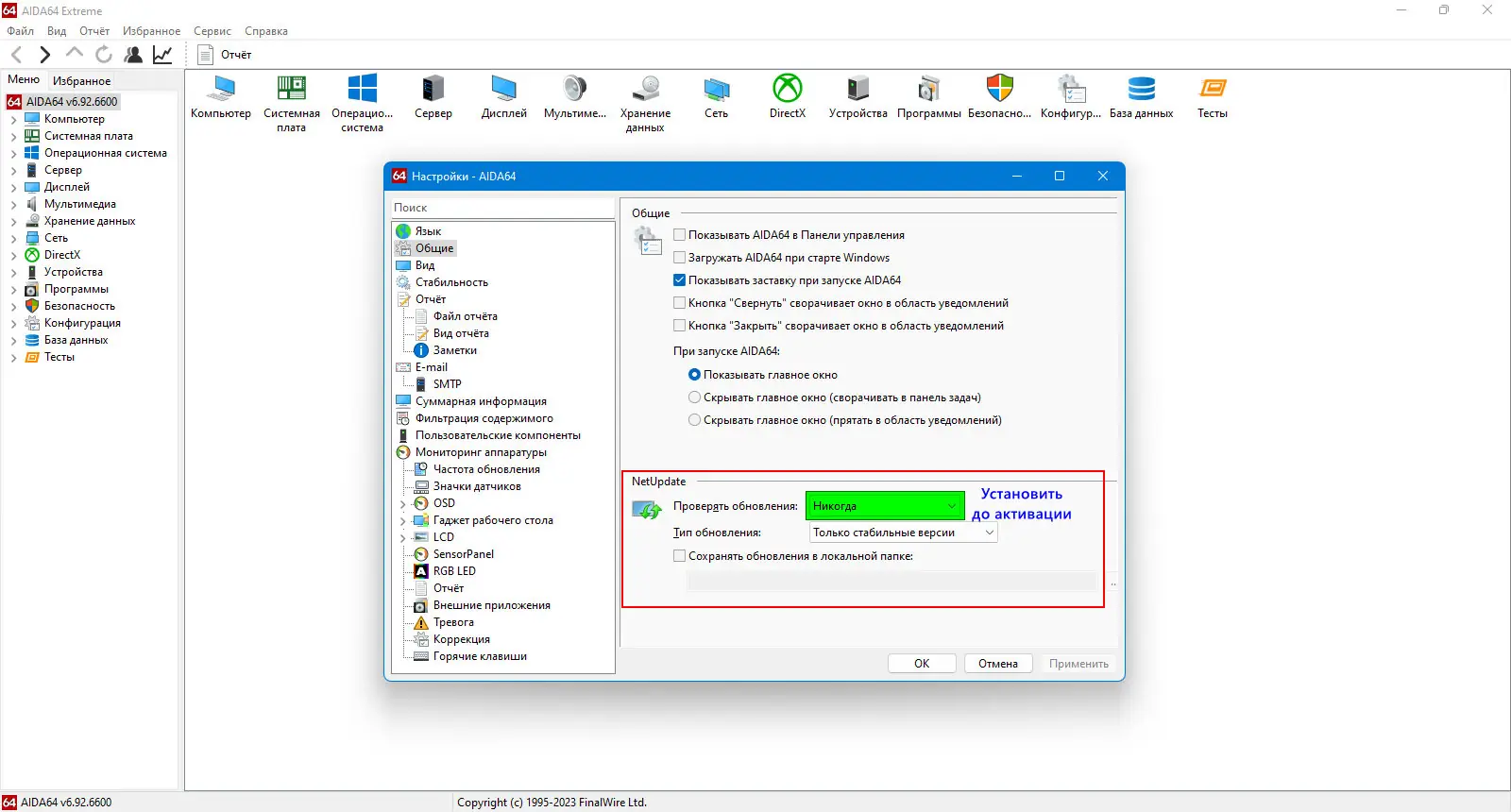
Task: Select Частота обновления in settings tree
Action: tap(486, 469)
